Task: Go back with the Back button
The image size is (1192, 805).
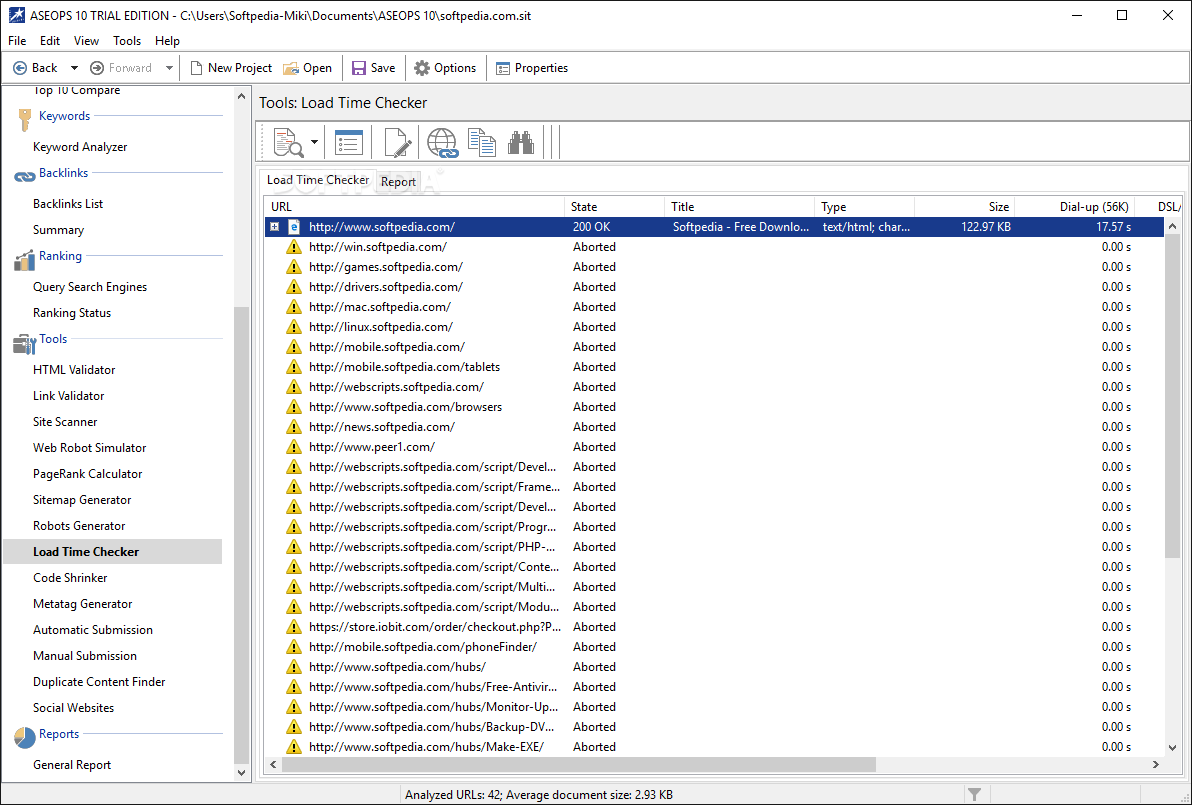Action: (x=35, y=68)
